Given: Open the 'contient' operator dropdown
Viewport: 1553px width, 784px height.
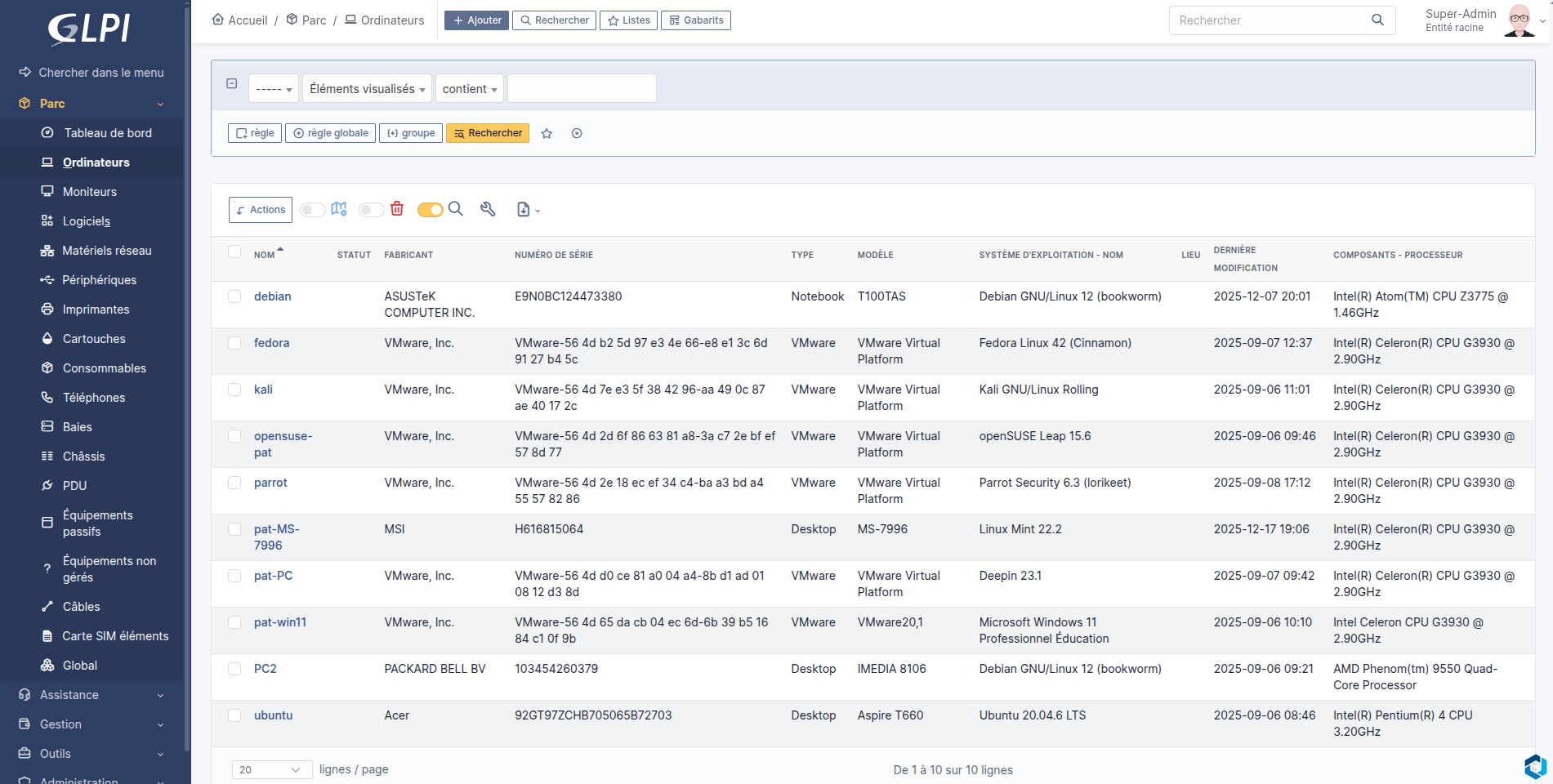Looking at the screenshot, I should 469,89.
